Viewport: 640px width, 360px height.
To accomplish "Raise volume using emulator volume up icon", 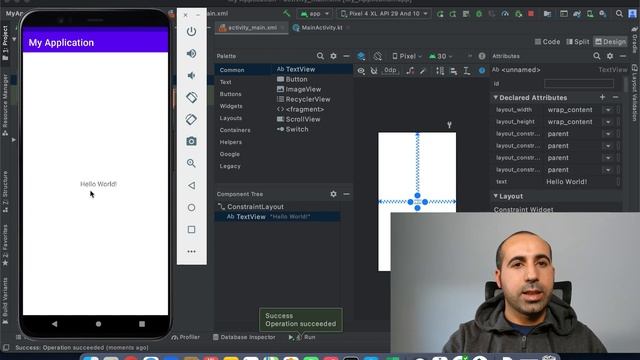I will (191, 53).
